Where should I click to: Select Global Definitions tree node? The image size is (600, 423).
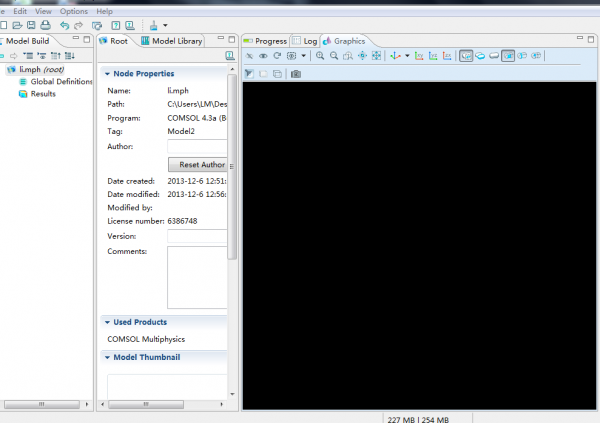56,82
